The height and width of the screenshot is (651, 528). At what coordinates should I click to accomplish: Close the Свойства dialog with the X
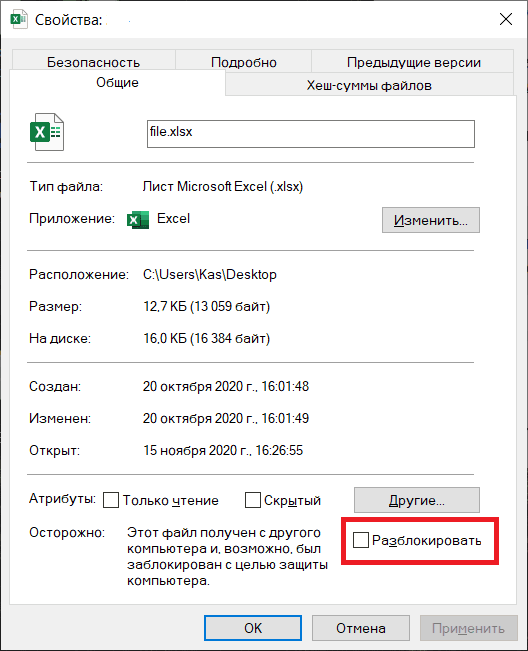tap(506, 19)
